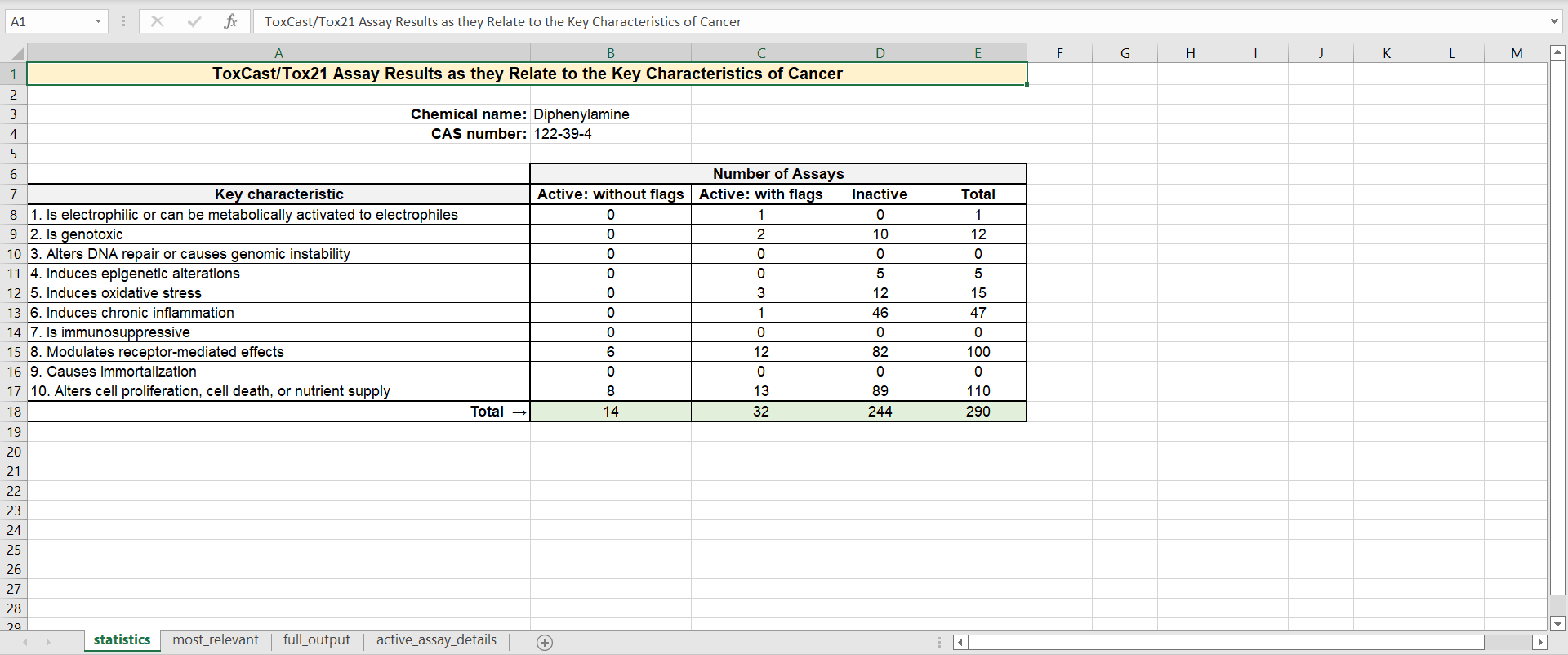Image resolution: width=1568 pixels, height=655 pixels.
Task: Open the active_assay_details sheet tab
Action: pyautogui.click(x=436, y=640)
